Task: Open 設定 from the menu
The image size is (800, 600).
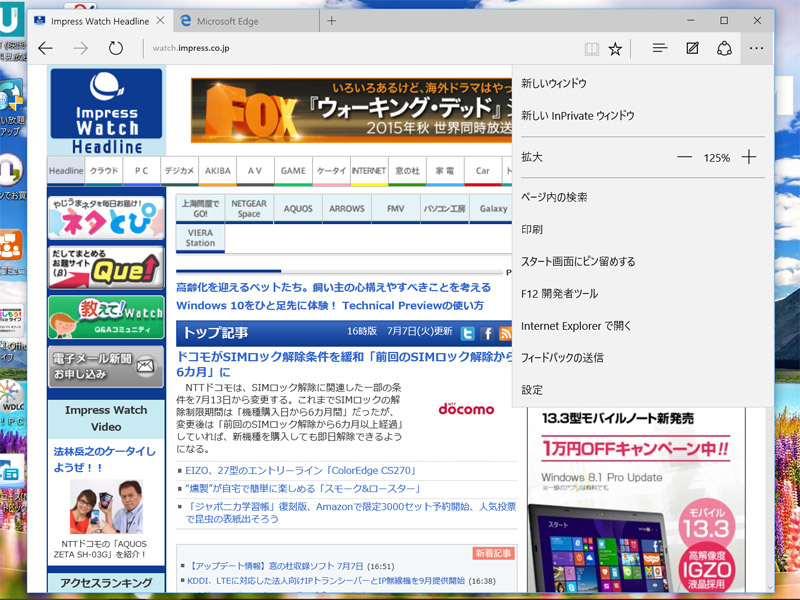Action: (532, 389)
